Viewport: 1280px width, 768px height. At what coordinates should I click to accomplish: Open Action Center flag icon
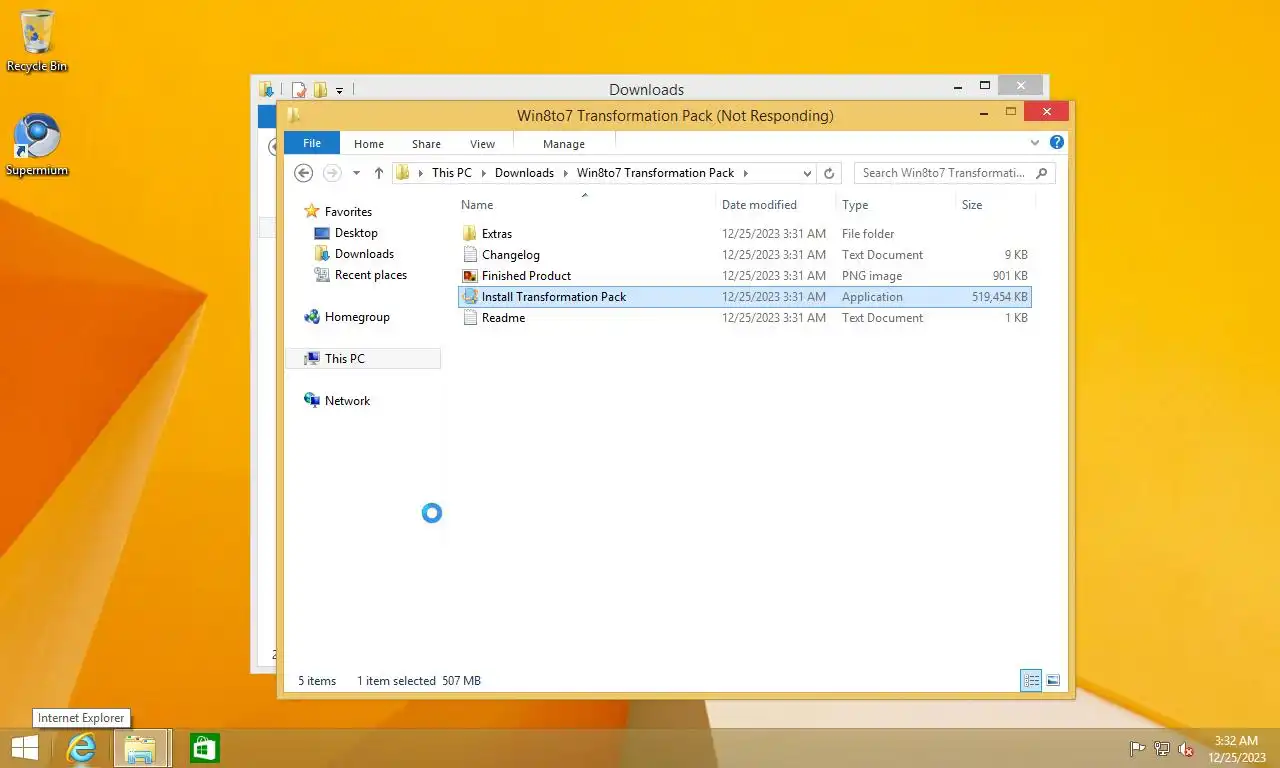coord(1137,749)
